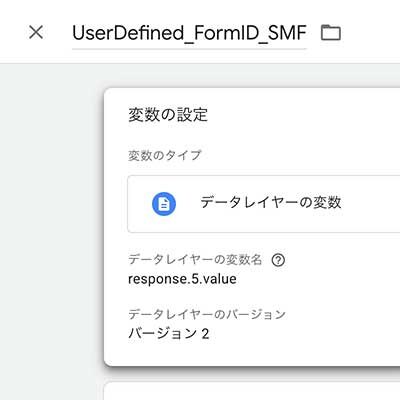Image resolution: width=400 pixels, height=400 pixels.
Task: Click the underline beneath the variable name
Action: click(189, 49)
